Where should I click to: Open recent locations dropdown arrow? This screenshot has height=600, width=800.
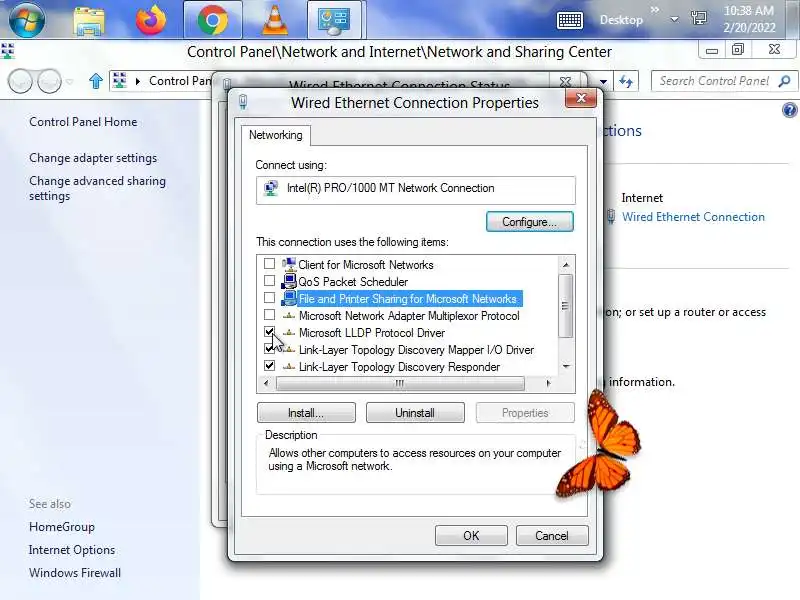[70, 81]
